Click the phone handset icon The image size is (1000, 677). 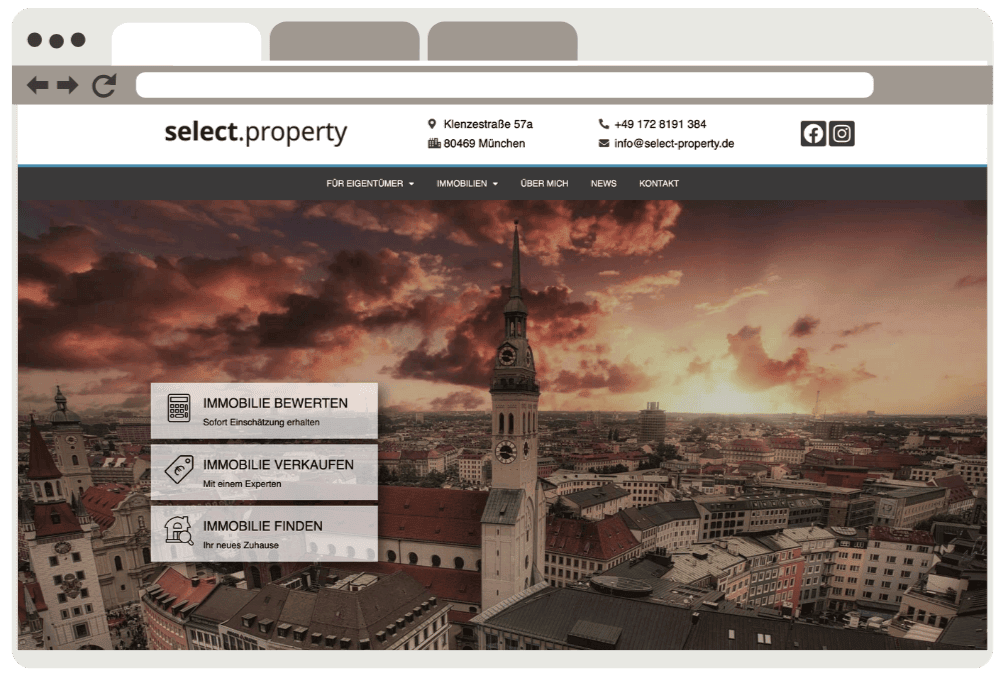pos(603,124)
